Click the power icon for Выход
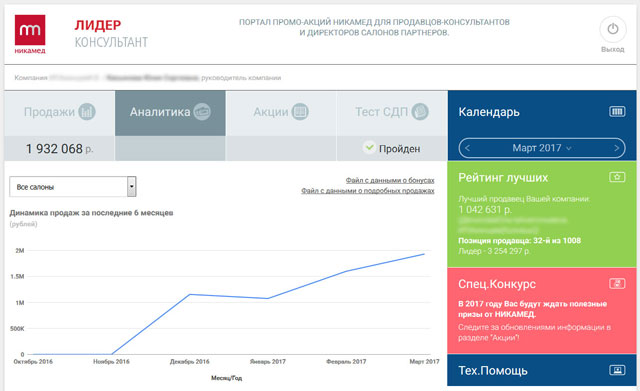The width and height of the screenshot is (640, 391). pos(613,29)
